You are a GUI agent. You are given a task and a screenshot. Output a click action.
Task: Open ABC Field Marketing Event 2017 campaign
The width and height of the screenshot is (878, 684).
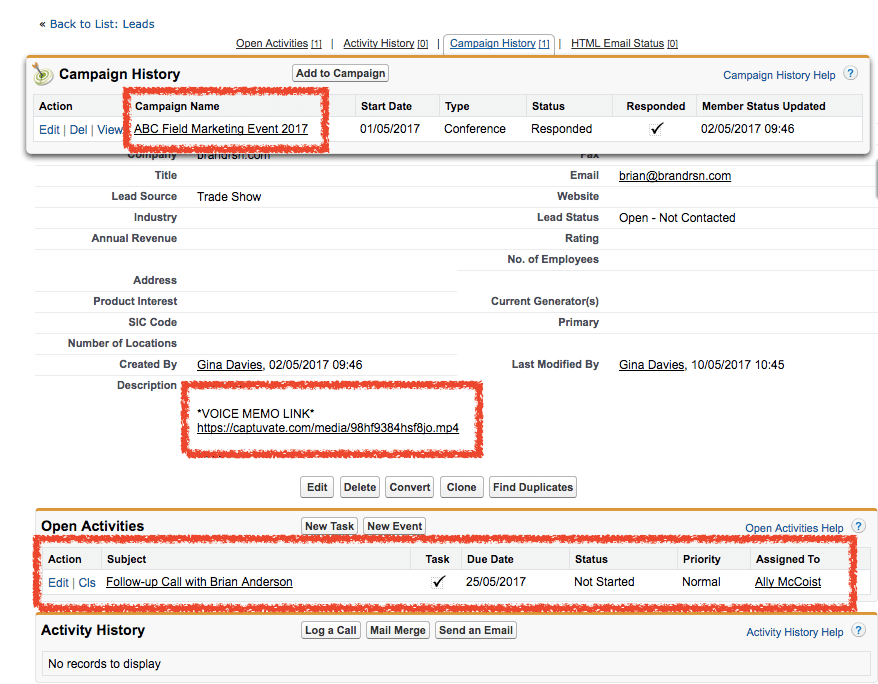tap(221, 129)
